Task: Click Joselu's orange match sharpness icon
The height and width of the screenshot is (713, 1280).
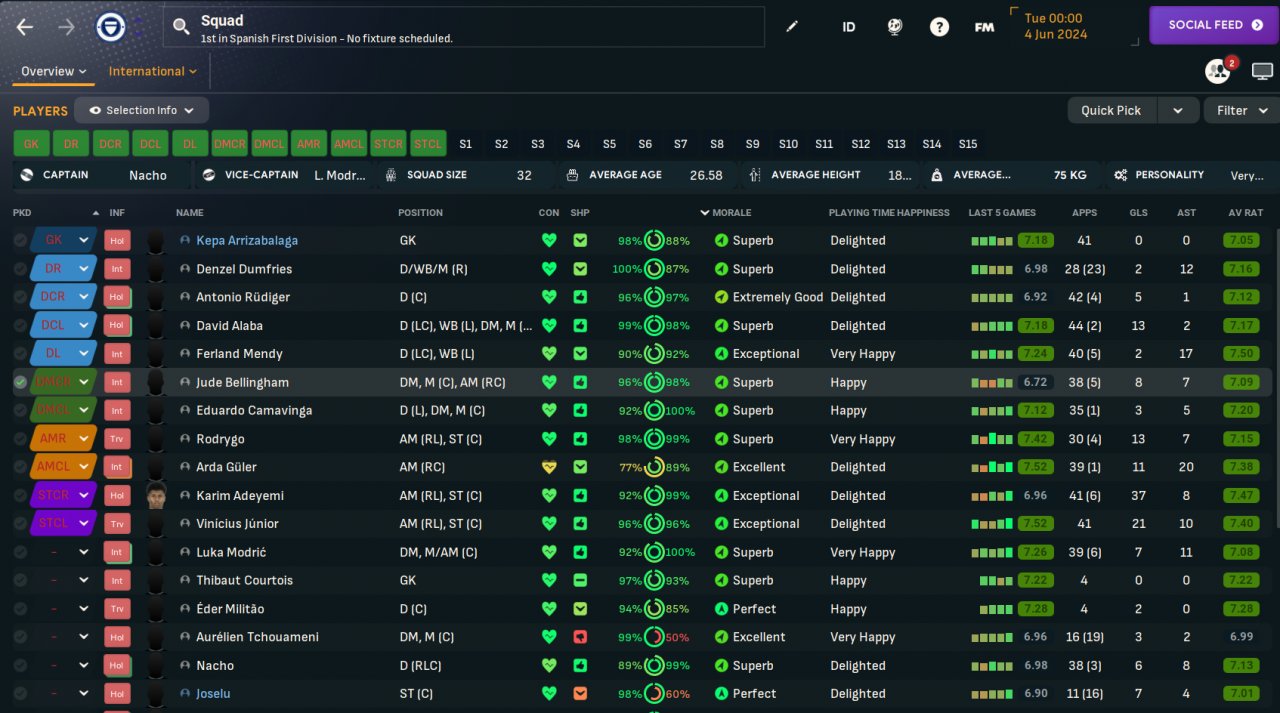Action: pyautogui.click(x=580, y=694)
